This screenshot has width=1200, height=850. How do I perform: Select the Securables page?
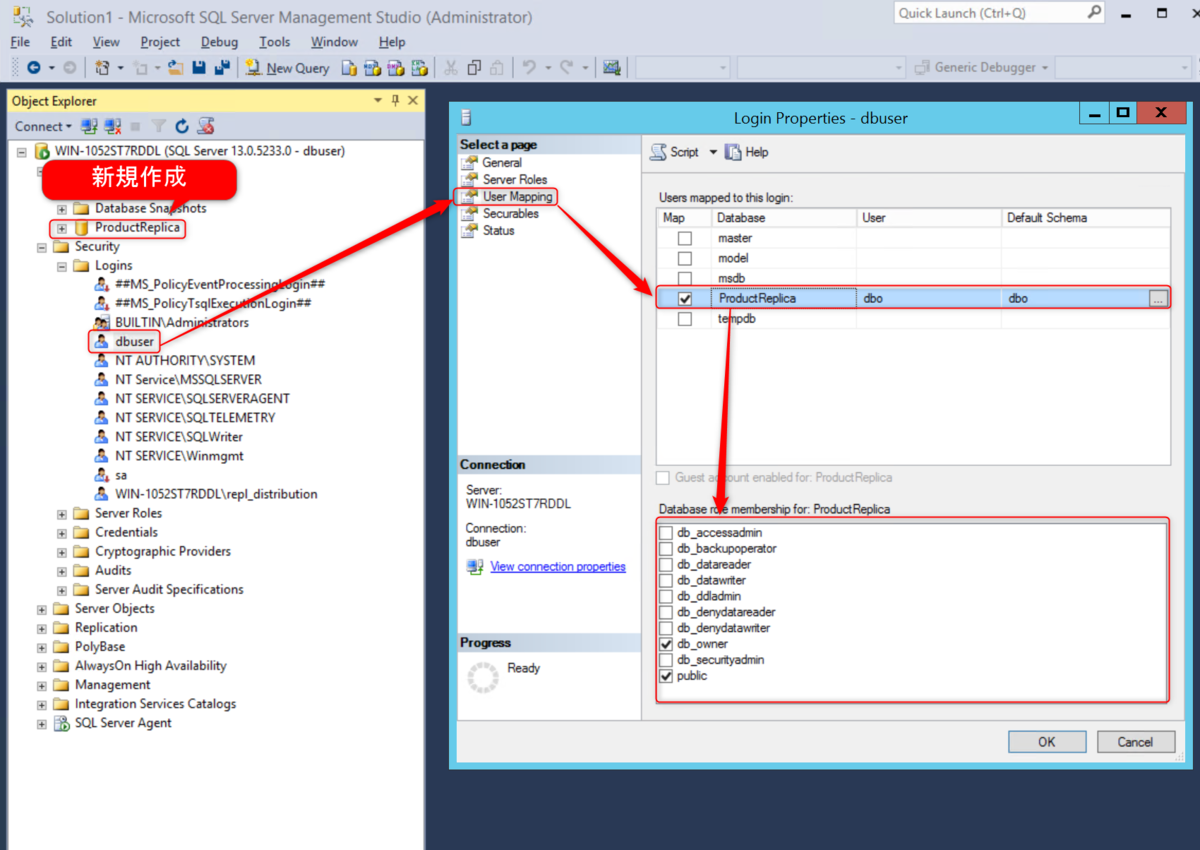coord(510,214)
